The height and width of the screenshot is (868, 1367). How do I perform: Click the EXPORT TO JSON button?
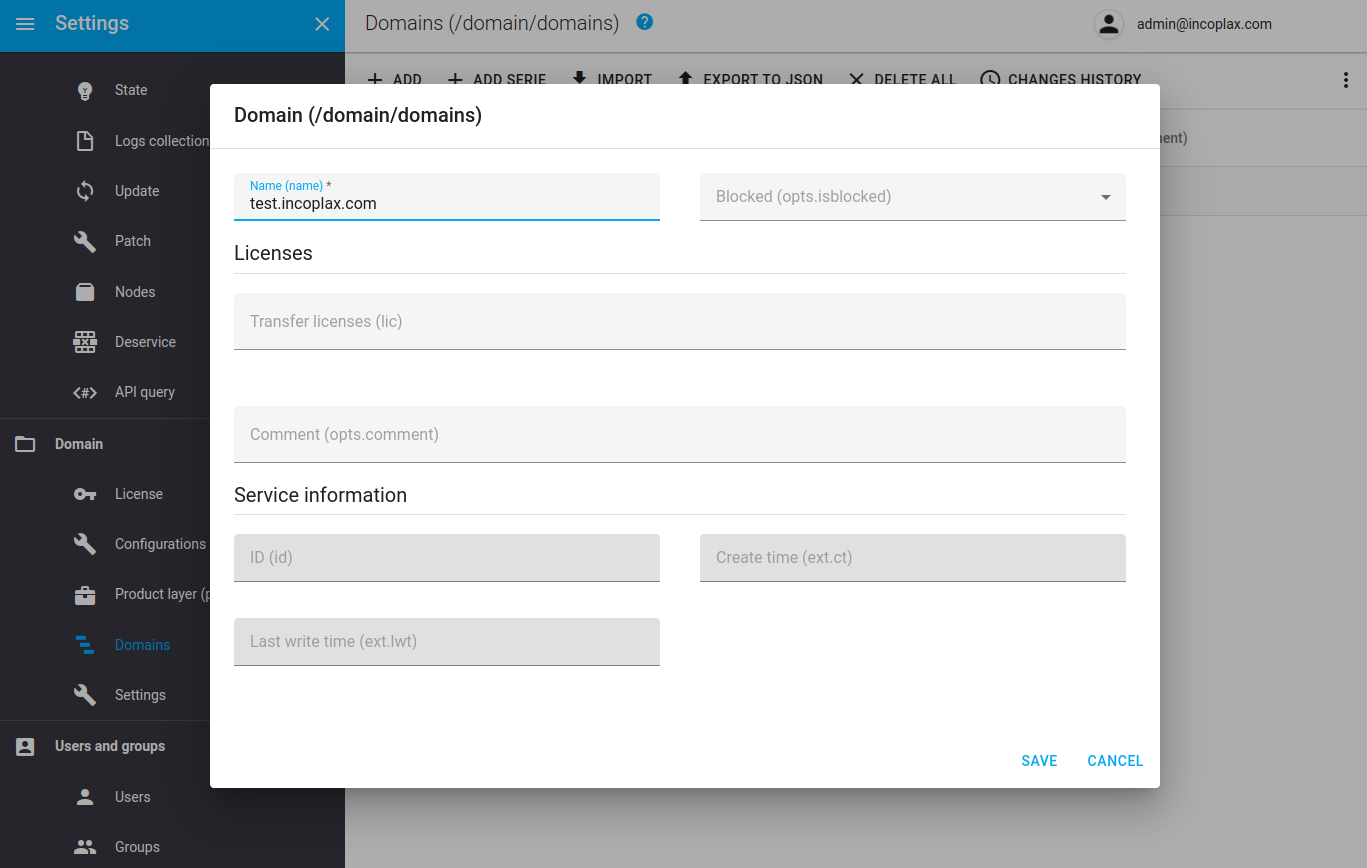(750, 80)
